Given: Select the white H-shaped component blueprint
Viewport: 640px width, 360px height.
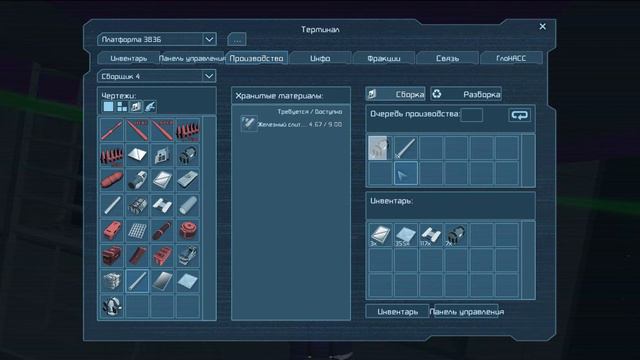Looking at the screenshot, I should (x=162, y=205).
